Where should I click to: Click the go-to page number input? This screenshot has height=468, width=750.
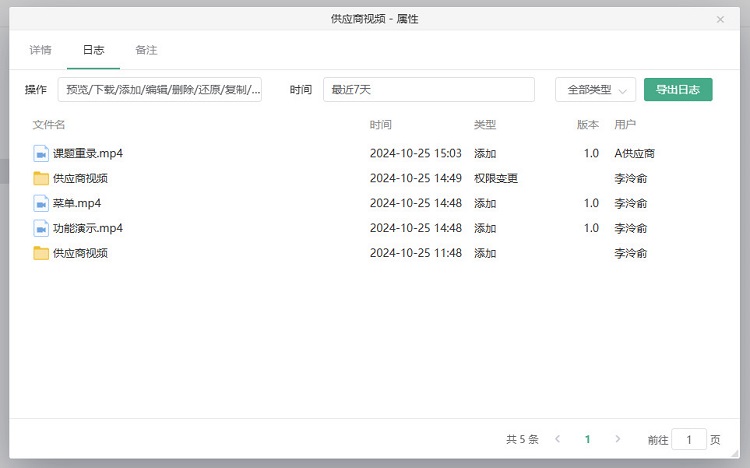click(x=688, y=439)
